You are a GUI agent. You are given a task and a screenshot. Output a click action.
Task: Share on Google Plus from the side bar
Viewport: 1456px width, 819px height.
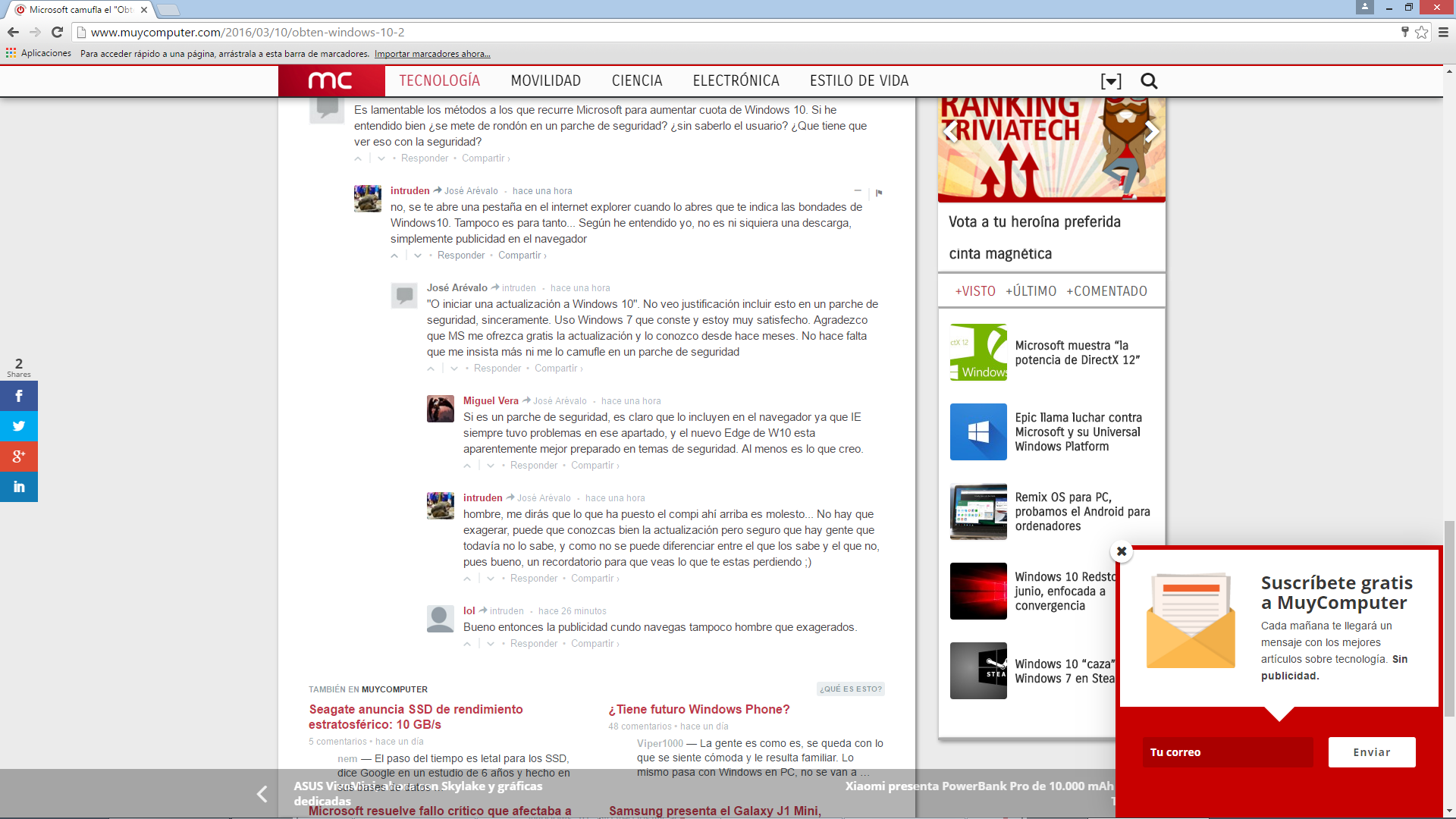pyautogui.click(x=19, y=457)
